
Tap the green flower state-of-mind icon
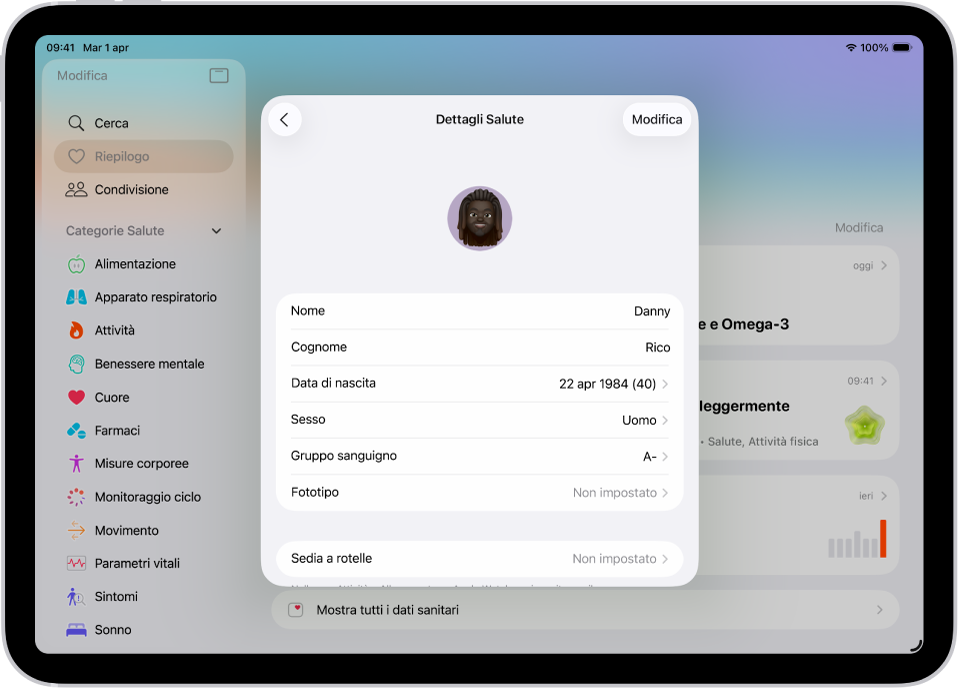[x=864, y=426]
